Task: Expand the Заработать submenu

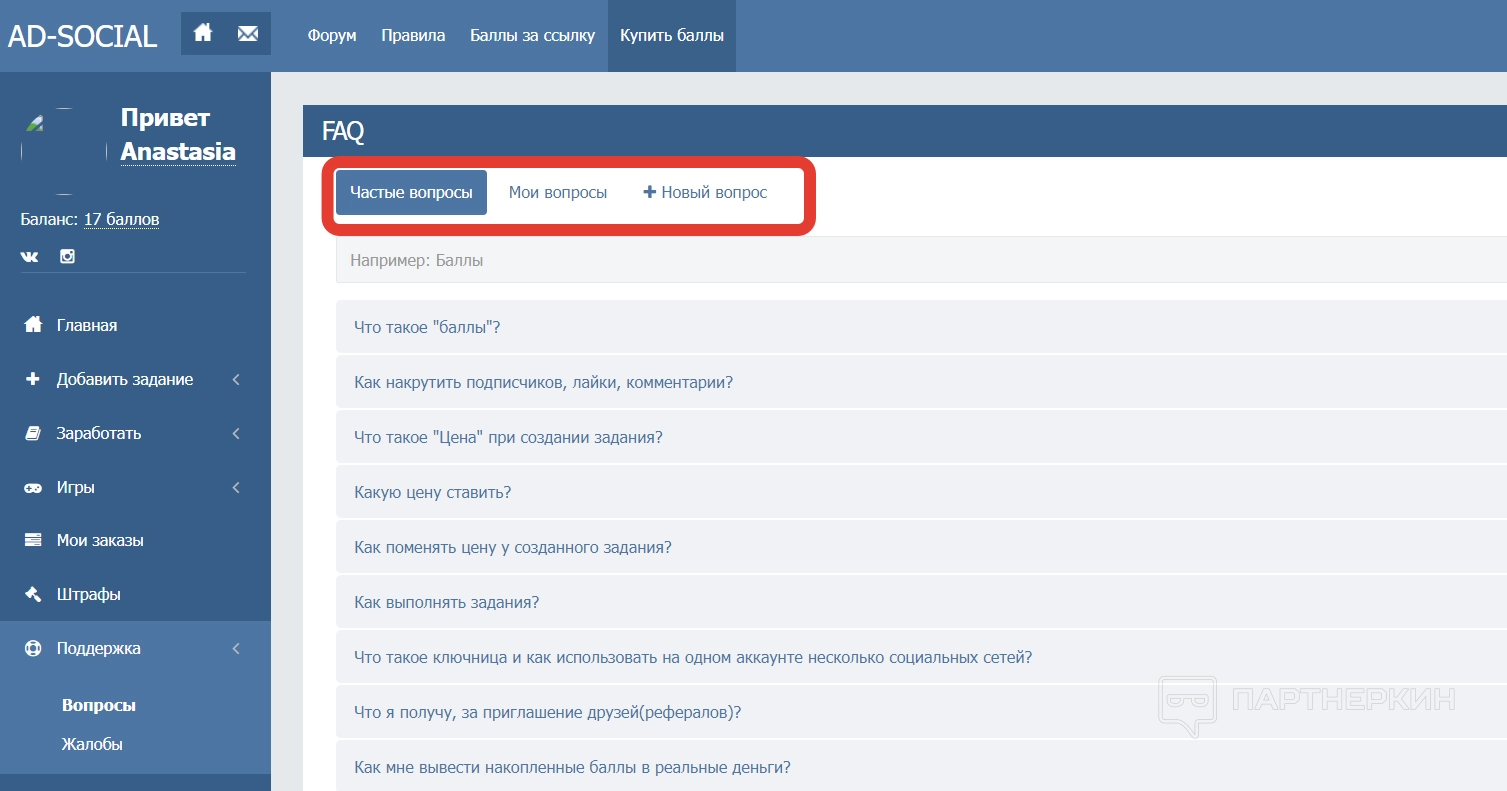Action: click(99, 433)
